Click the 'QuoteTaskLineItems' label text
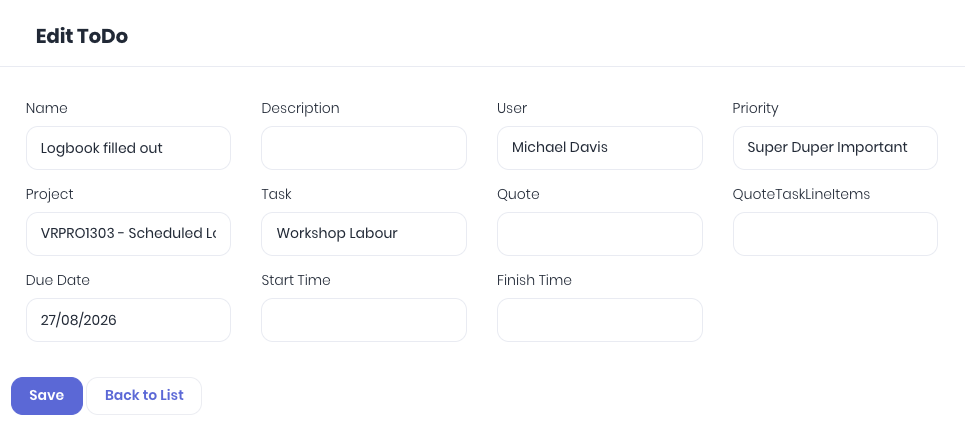This screenshot has height=439, width=965. pos(801,195)
